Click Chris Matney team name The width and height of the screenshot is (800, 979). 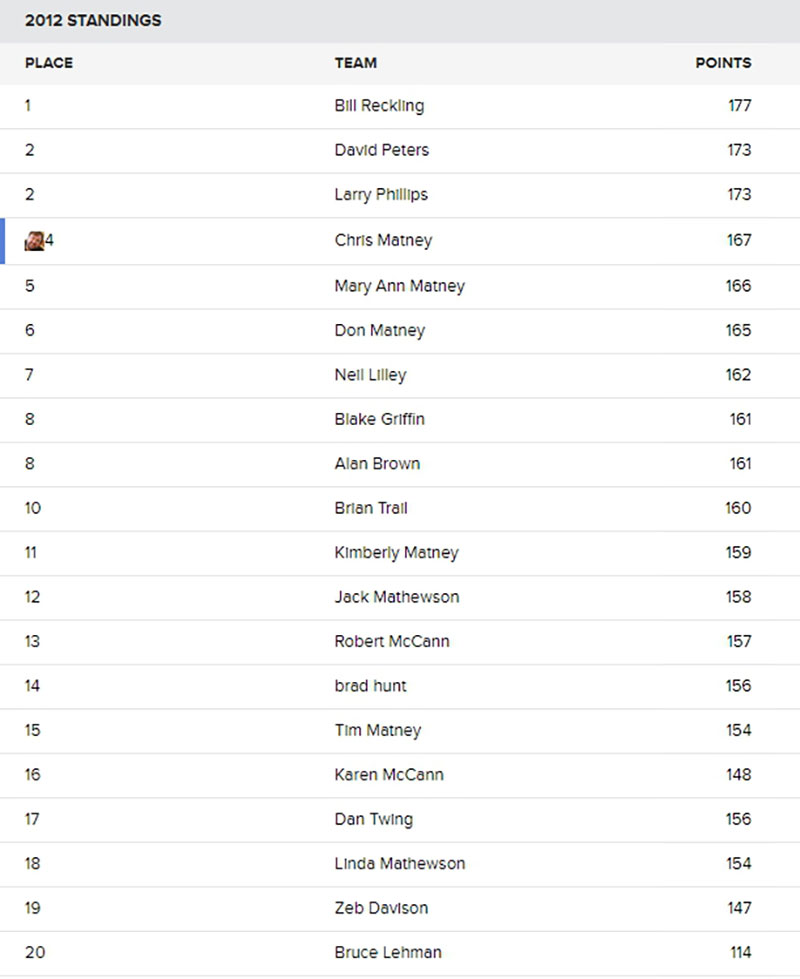383,240
